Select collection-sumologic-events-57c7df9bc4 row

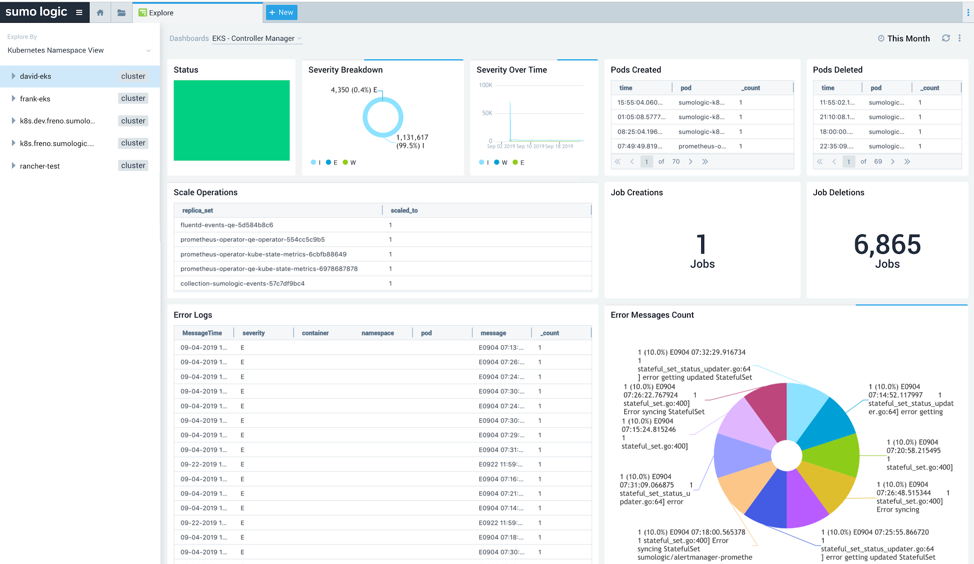[x=383, y=283]
